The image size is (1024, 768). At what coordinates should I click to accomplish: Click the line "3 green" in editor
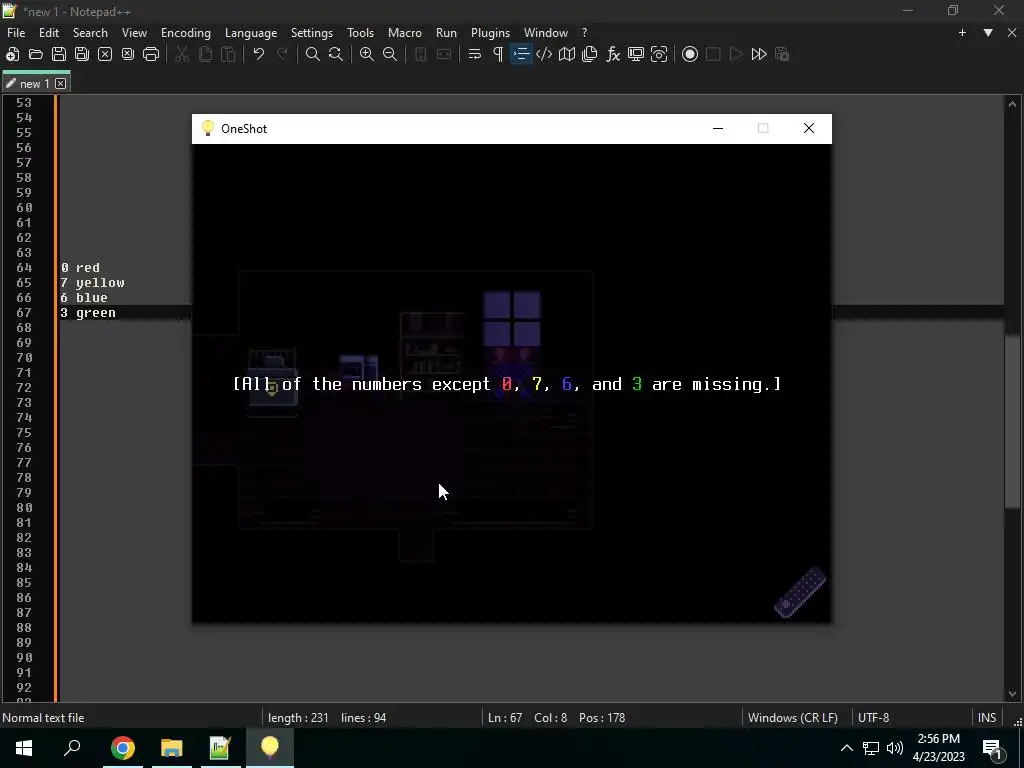pos(88,313)
